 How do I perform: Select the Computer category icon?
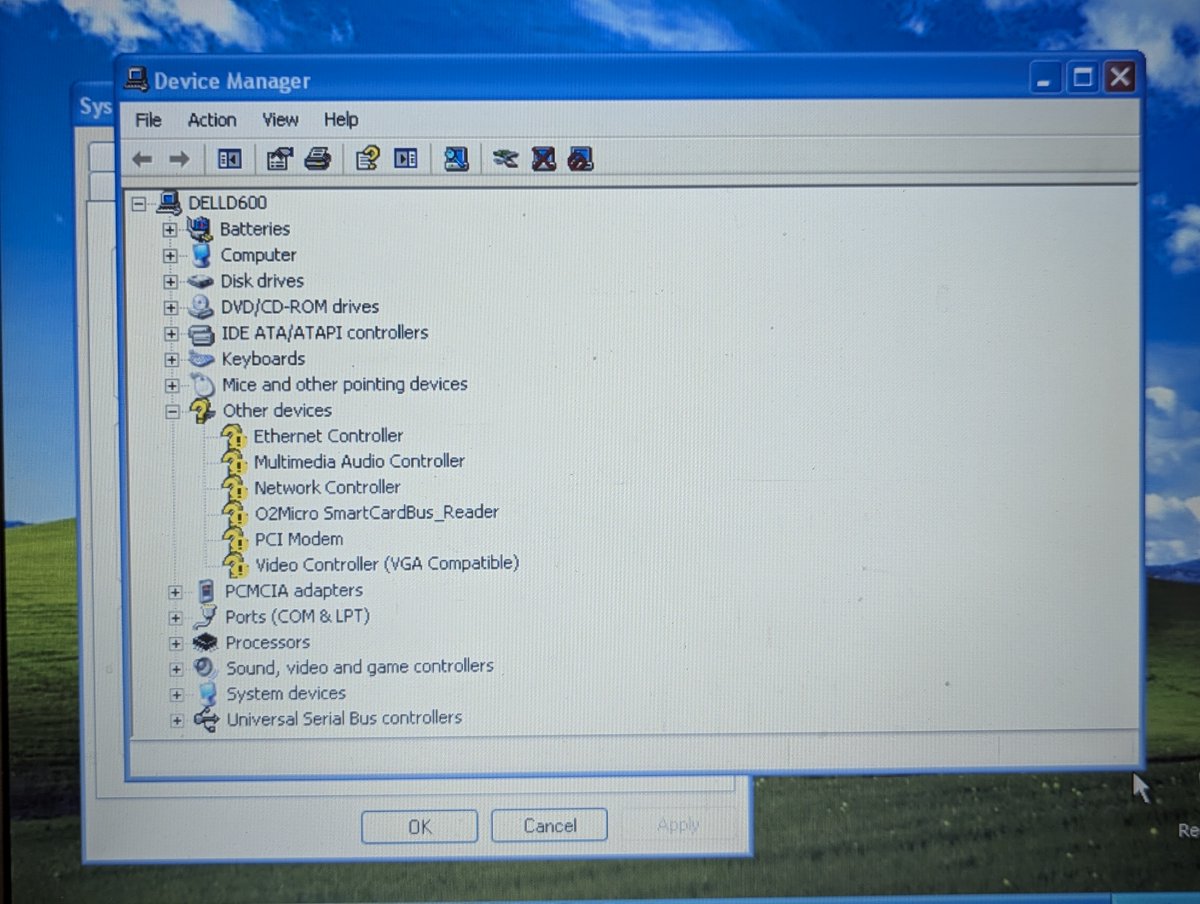point(202,255)
